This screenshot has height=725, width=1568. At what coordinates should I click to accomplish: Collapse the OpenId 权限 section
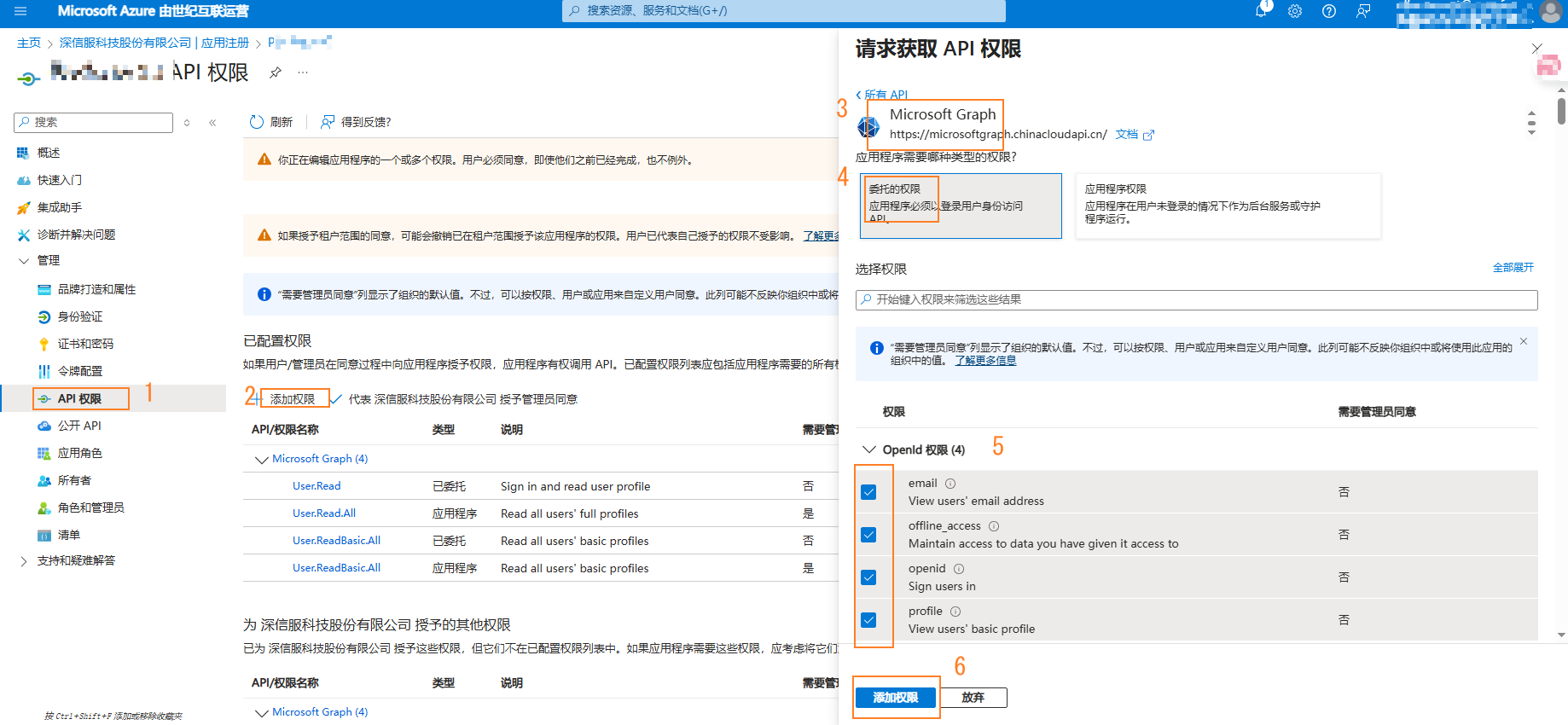869,449
